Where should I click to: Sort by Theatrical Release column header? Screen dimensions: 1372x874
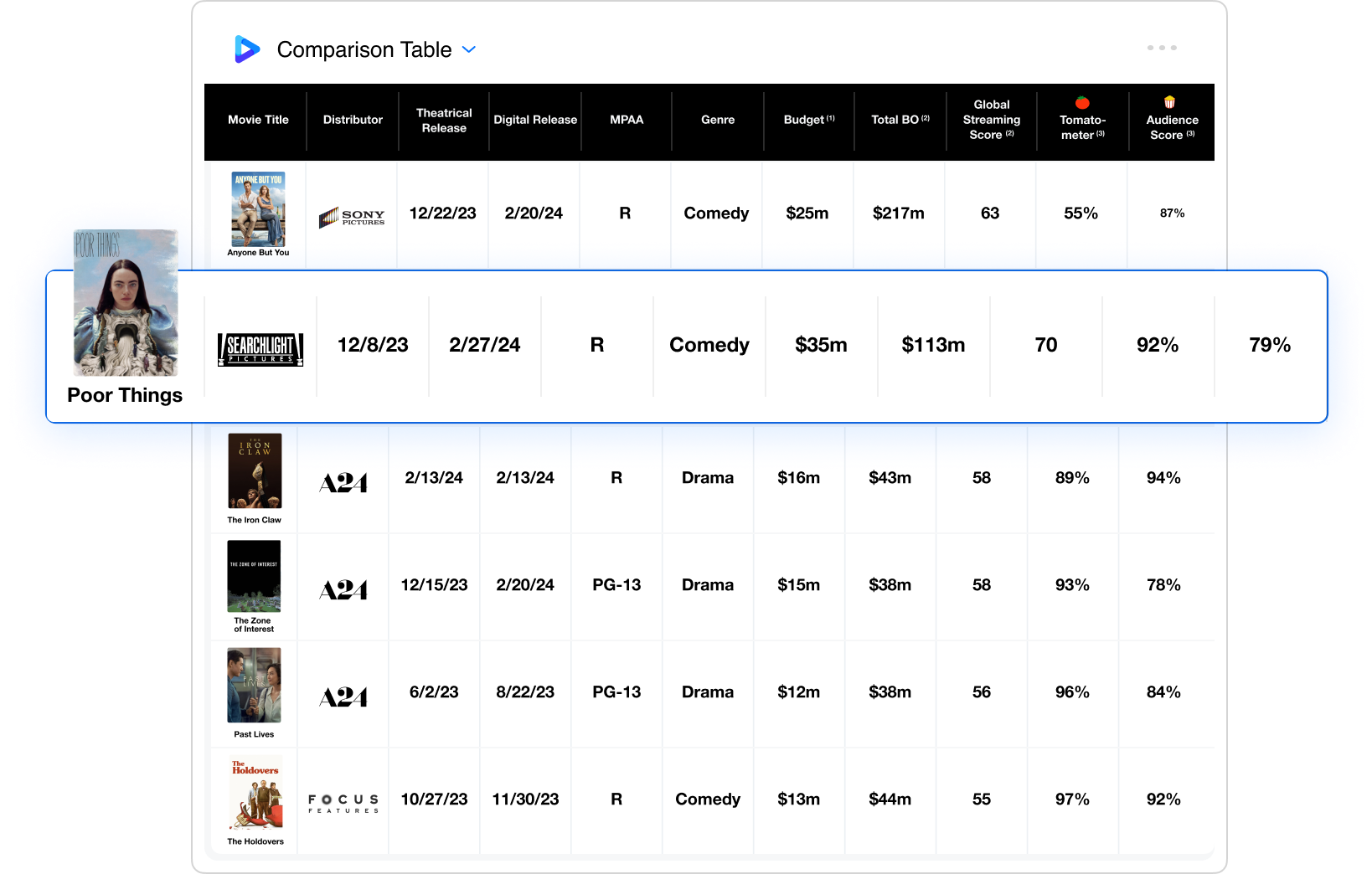[444, 121]
